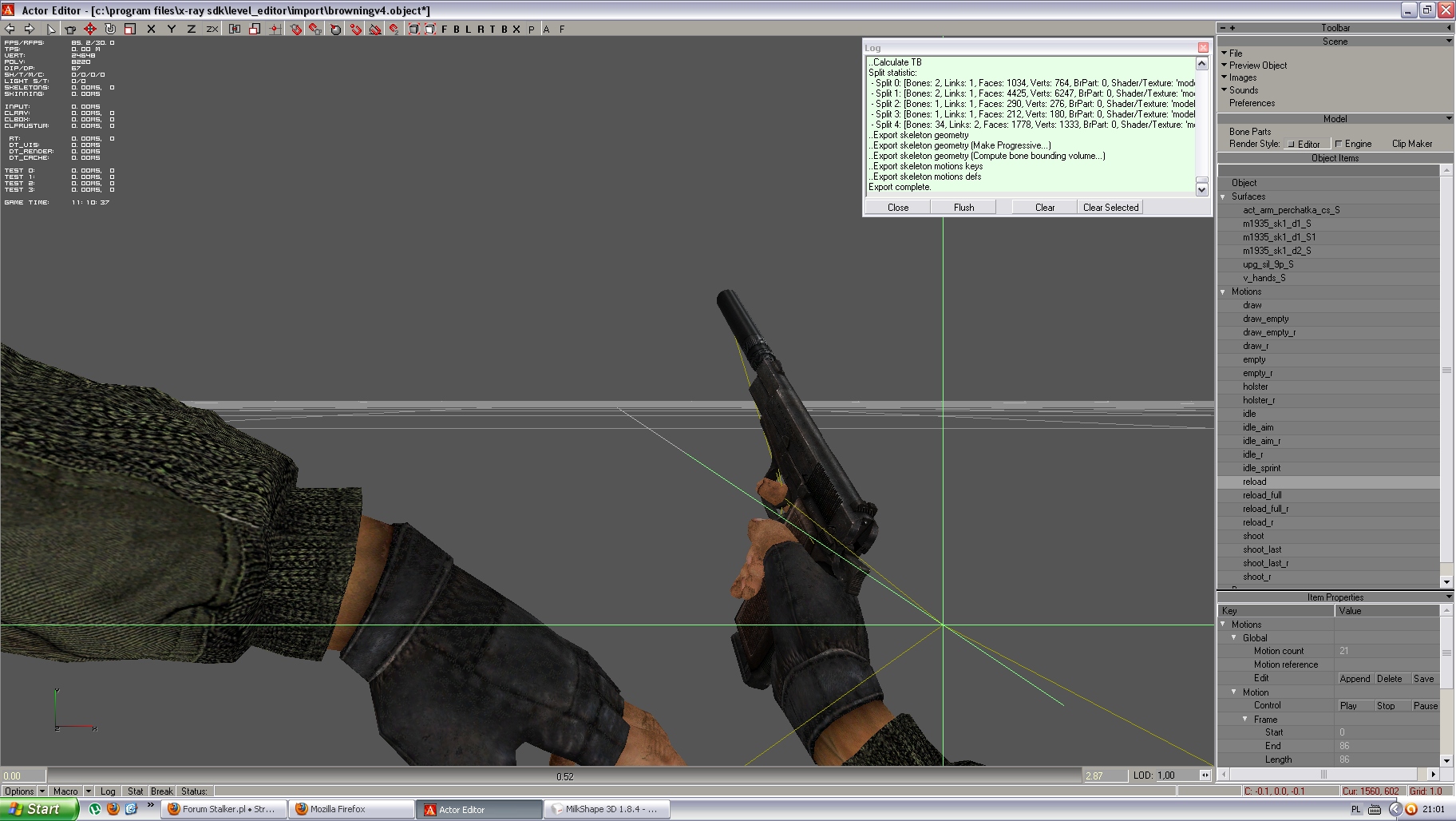The height and width of the screenshot is (821, 1456).
Task: Pause the motion playback
Action: click(x=1425, y=706)
